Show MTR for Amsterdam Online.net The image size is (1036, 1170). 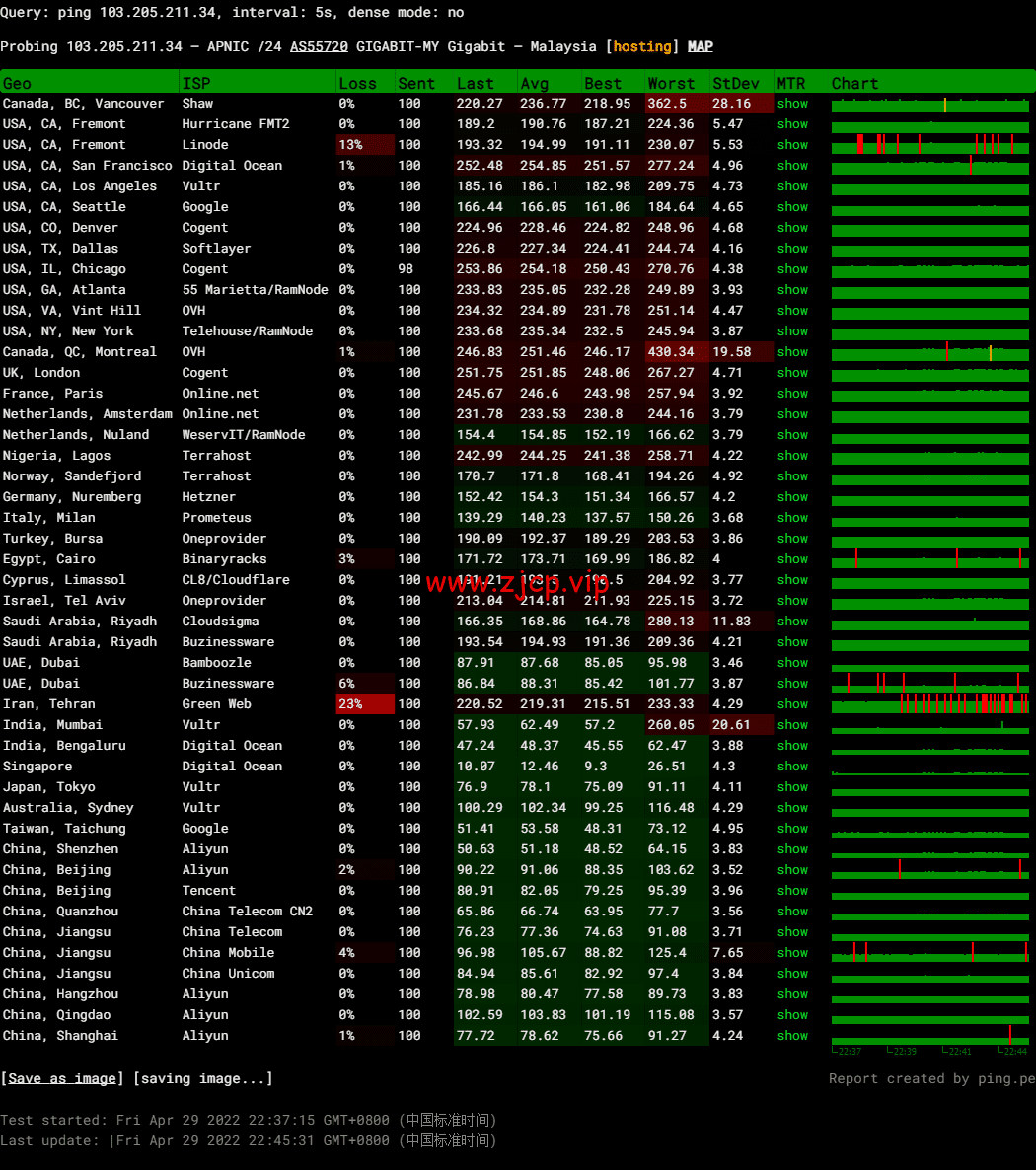tap(792, 414)
